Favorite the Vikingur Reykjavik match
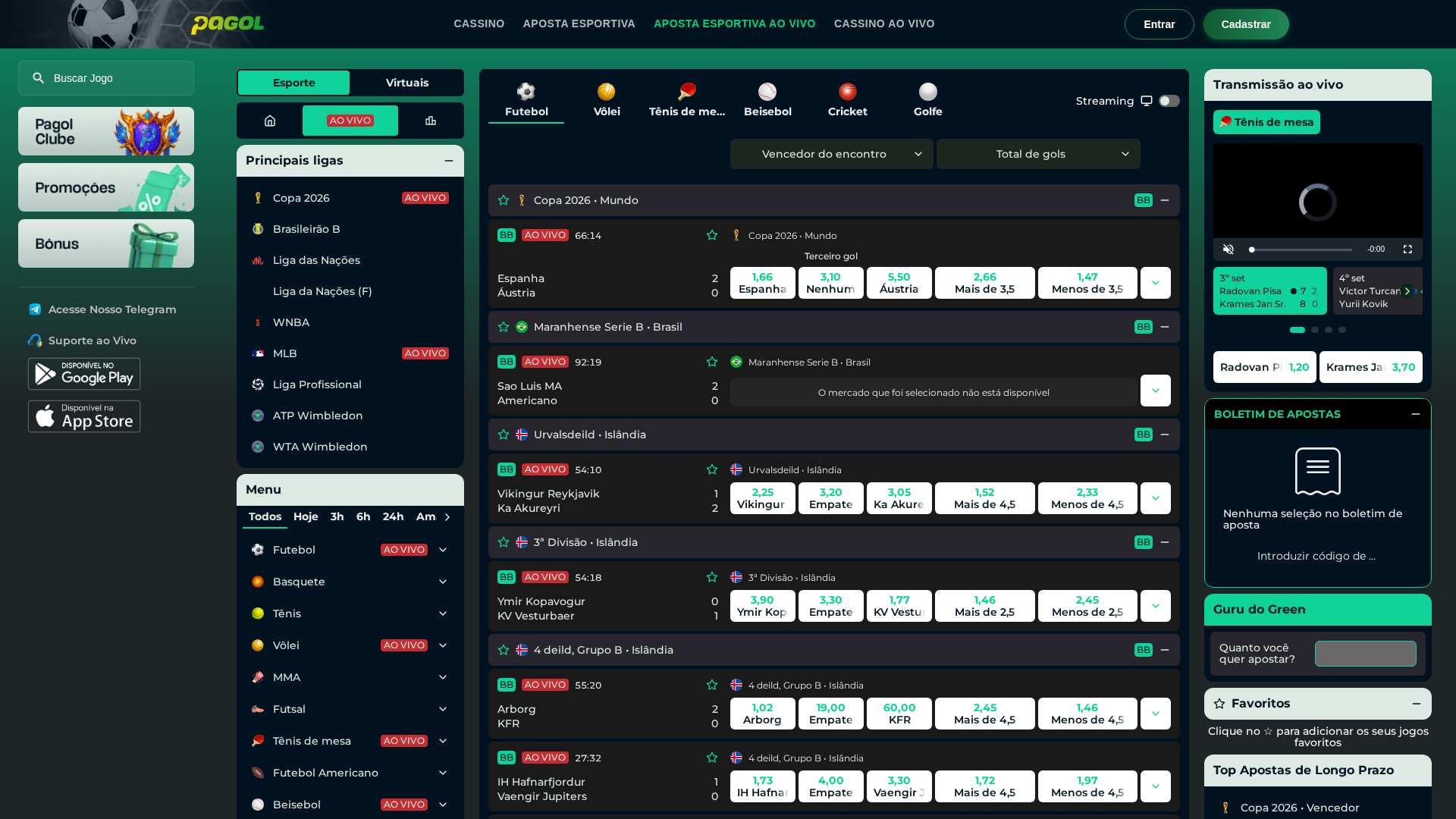The width and height of the screenshot is (1456, 819). coord(712,470)
